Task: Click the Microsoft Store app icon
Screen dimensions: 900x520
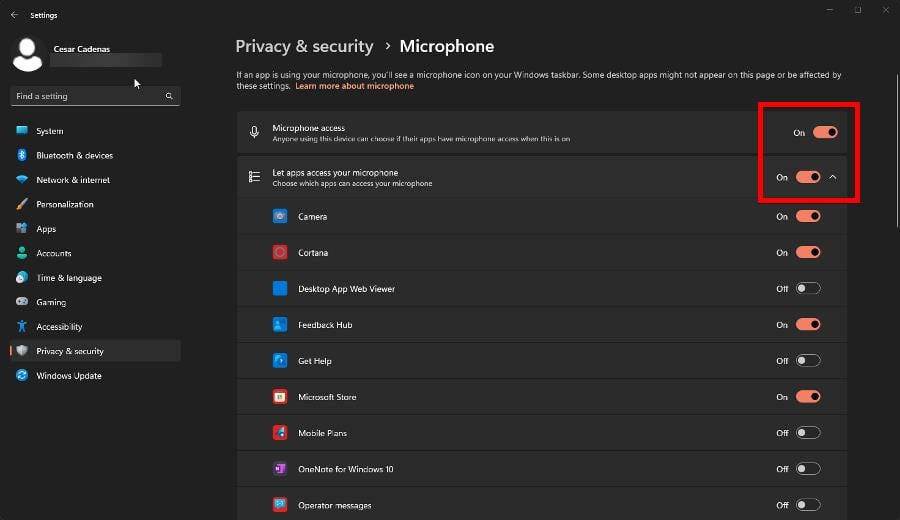Action: (280, 397)
